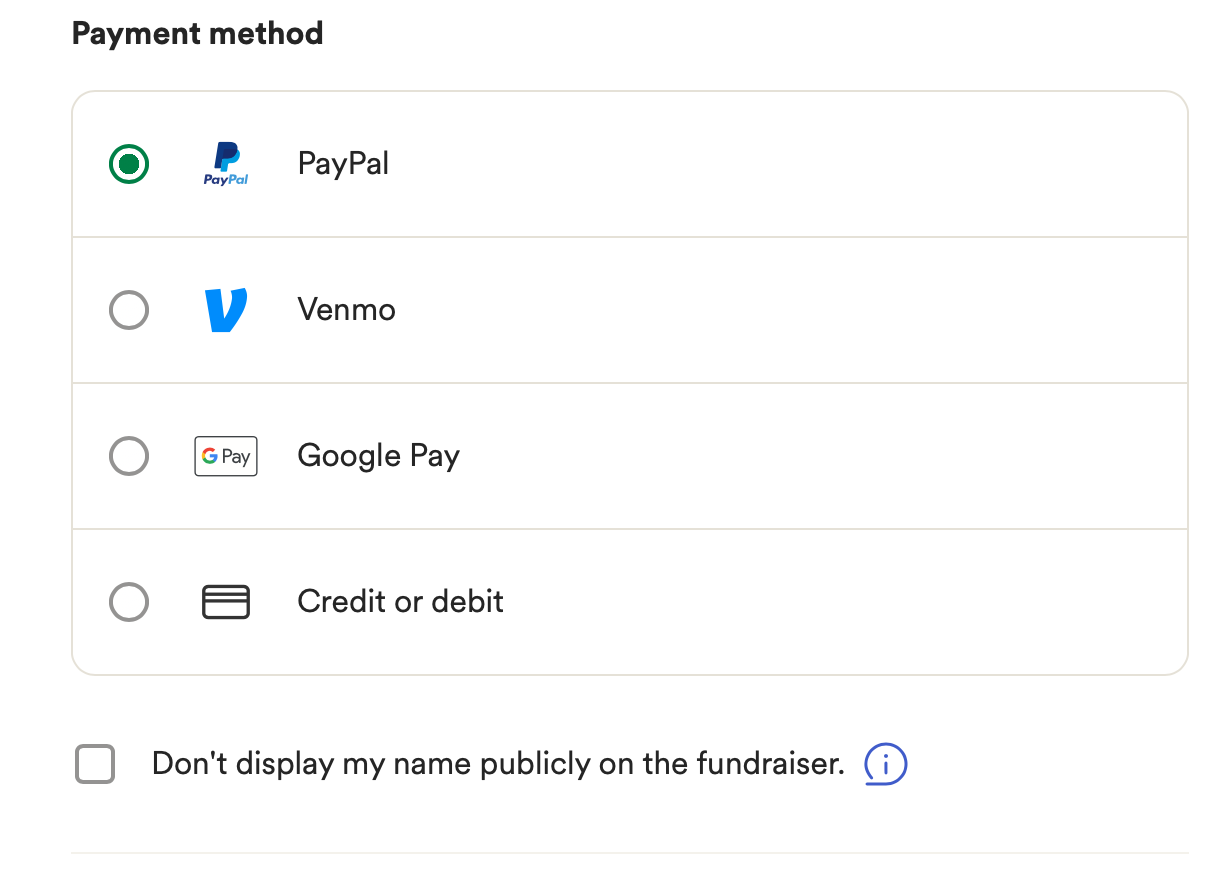Image resolution: width=1228 pixels, height=874 pixels.
Task: Select the PayPal radio button
Action: tap(129, 164)
